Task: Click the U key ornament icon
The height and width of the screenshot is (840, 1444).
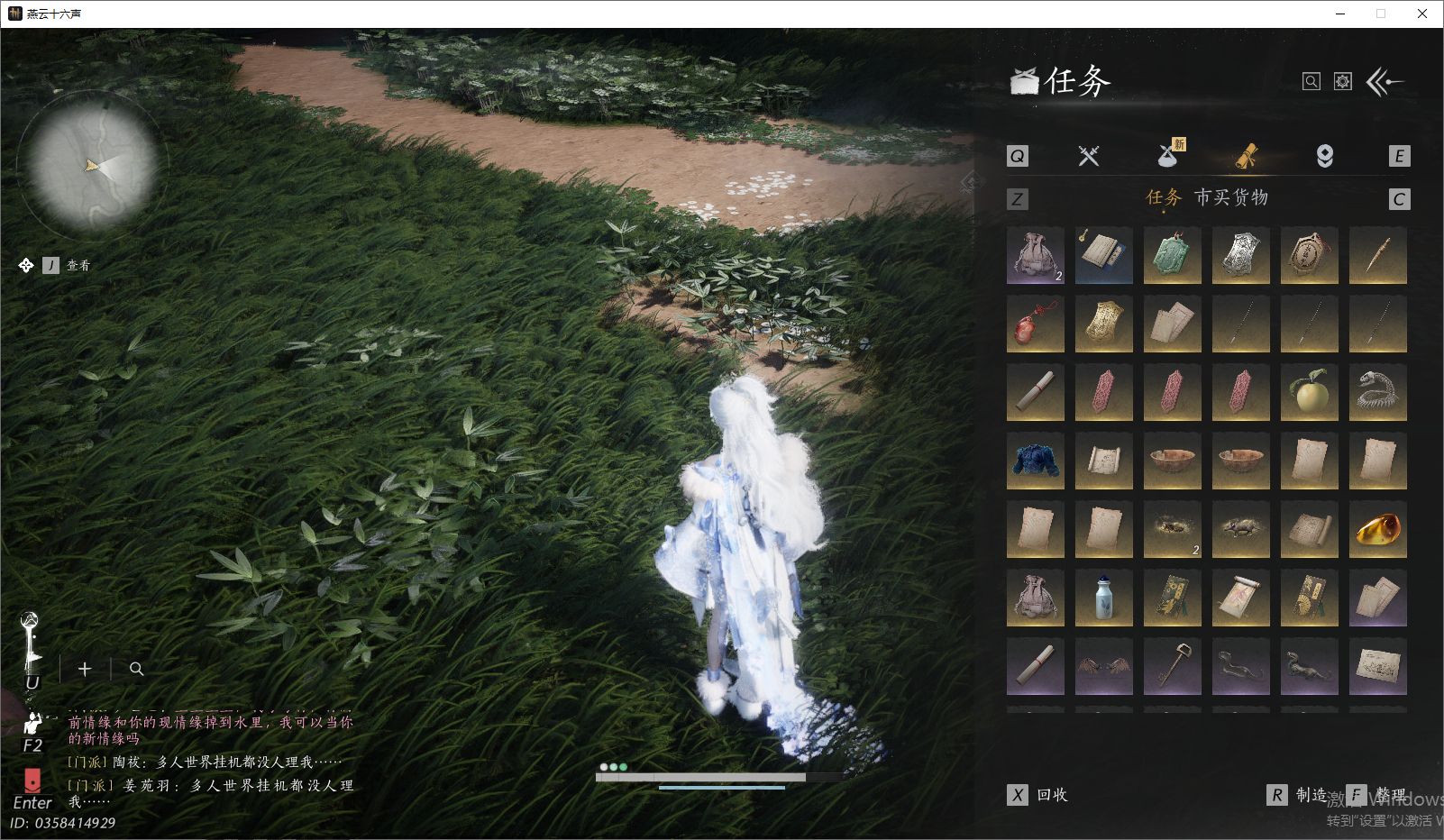Action: coord(31,653)
